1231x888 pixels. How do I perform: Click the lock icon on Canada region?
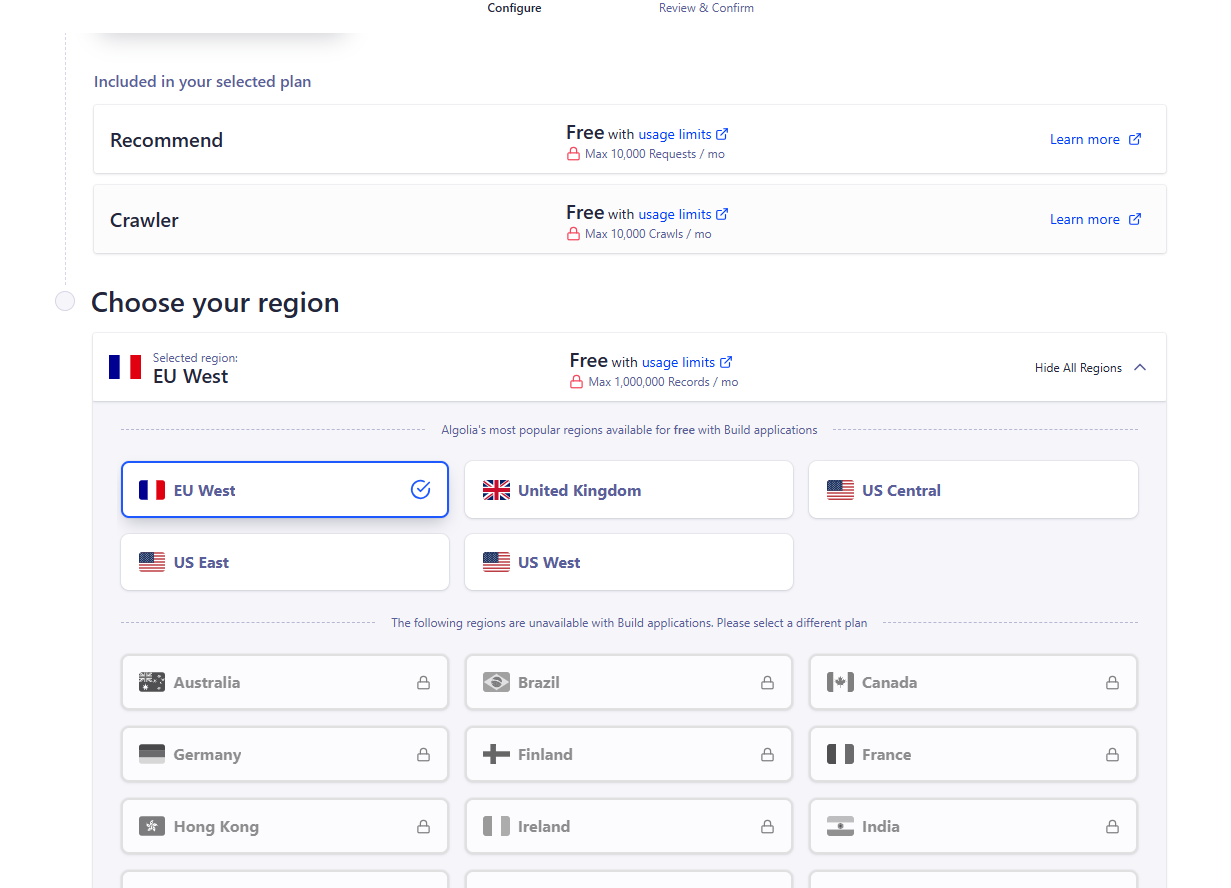tap(1112, 683)
